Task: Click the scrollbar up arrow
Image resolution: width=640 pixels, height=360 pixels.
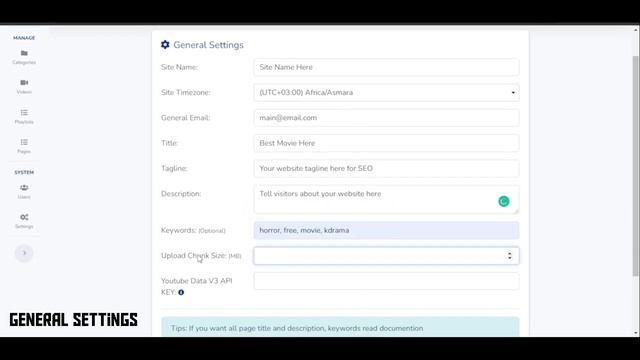Action: point(636,30)
